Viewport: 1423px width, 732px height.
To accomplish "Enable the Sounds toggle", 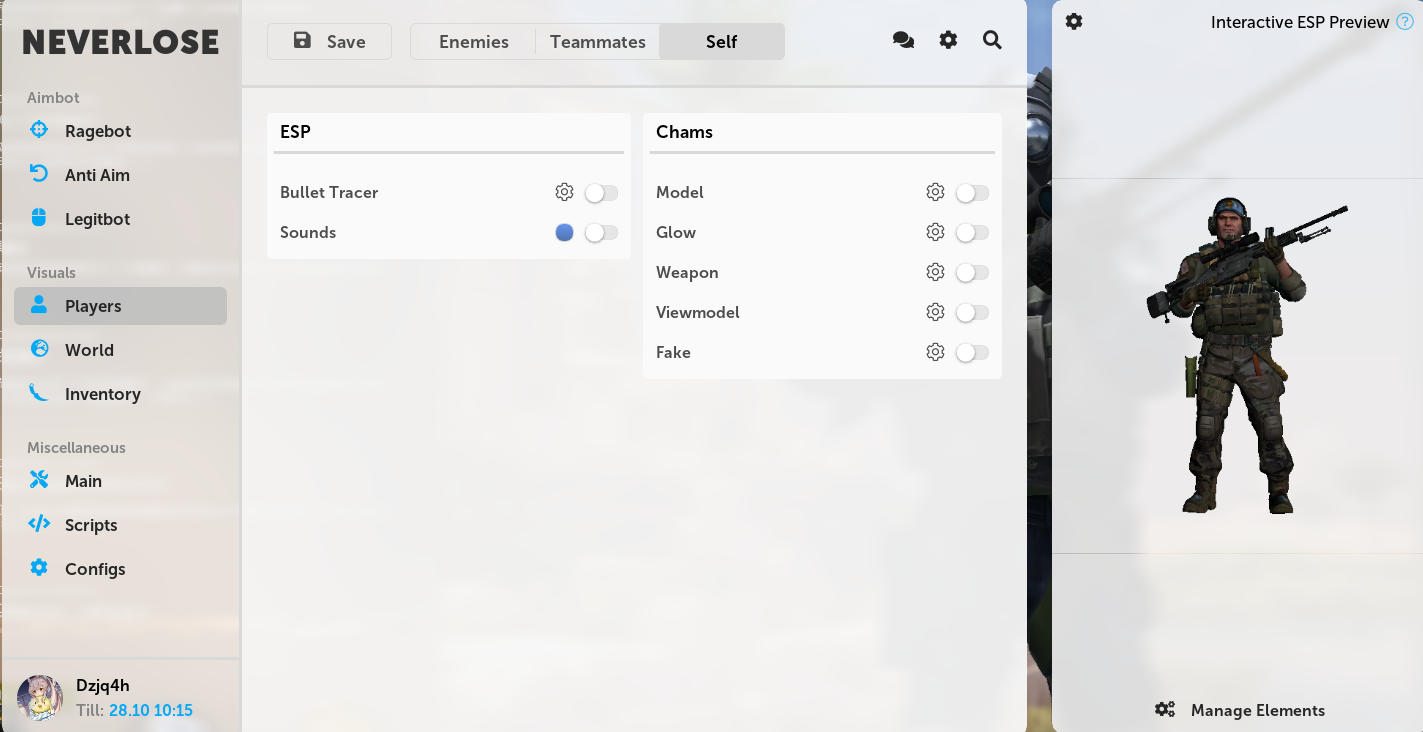I will [x=601, y=232].
